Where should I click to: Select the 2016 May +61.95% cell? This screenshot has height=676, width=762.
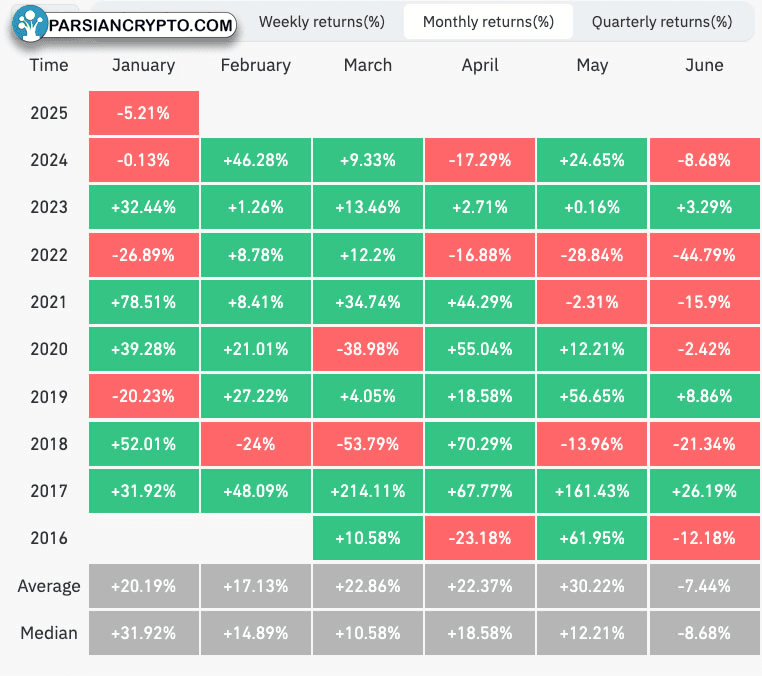tap(592, 538)
